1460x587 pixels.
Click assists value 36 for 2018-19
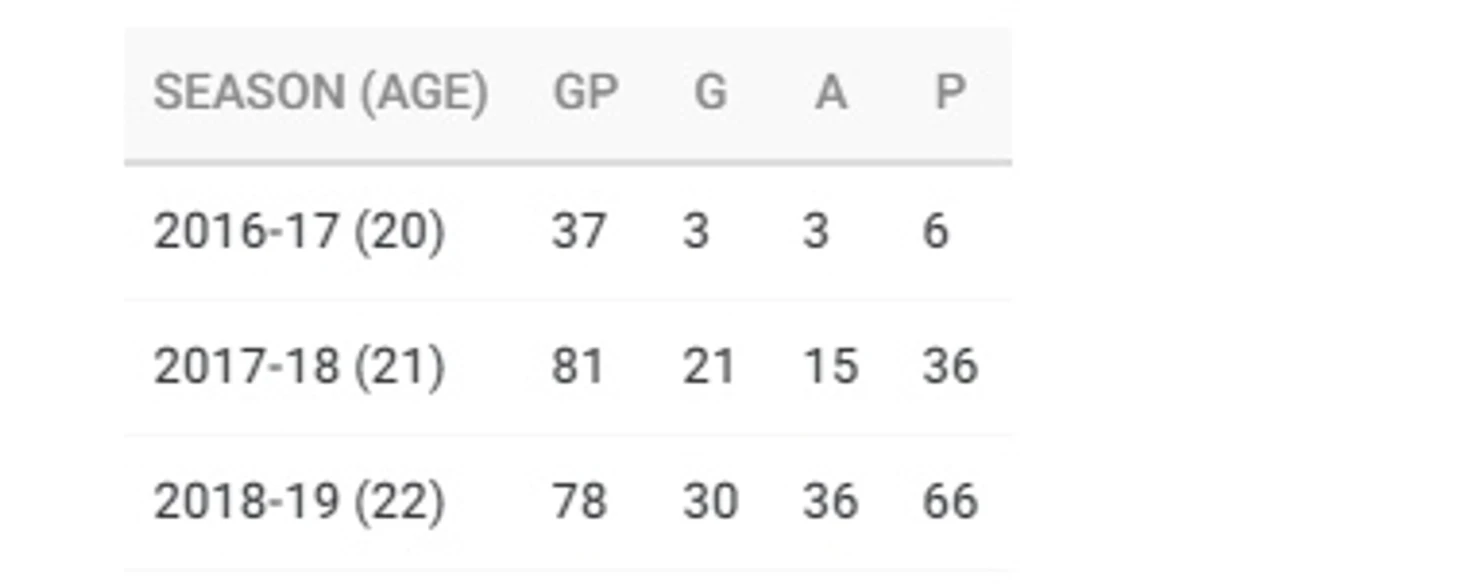[x=830, y=502]
